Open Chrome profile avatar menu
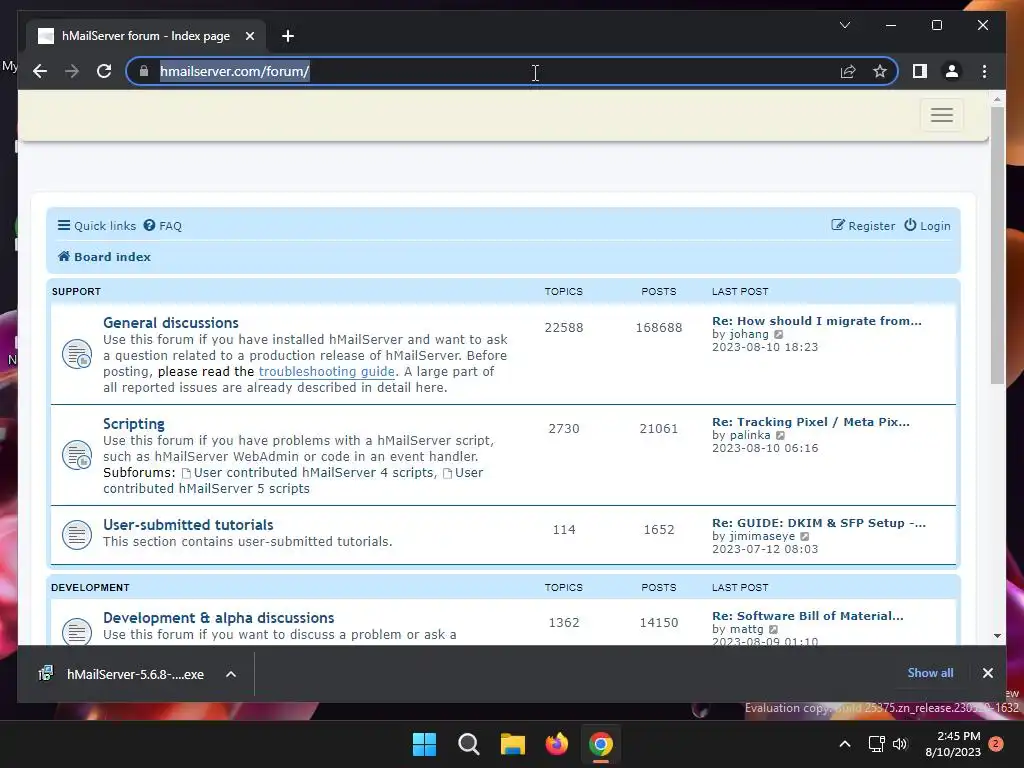 952,71
